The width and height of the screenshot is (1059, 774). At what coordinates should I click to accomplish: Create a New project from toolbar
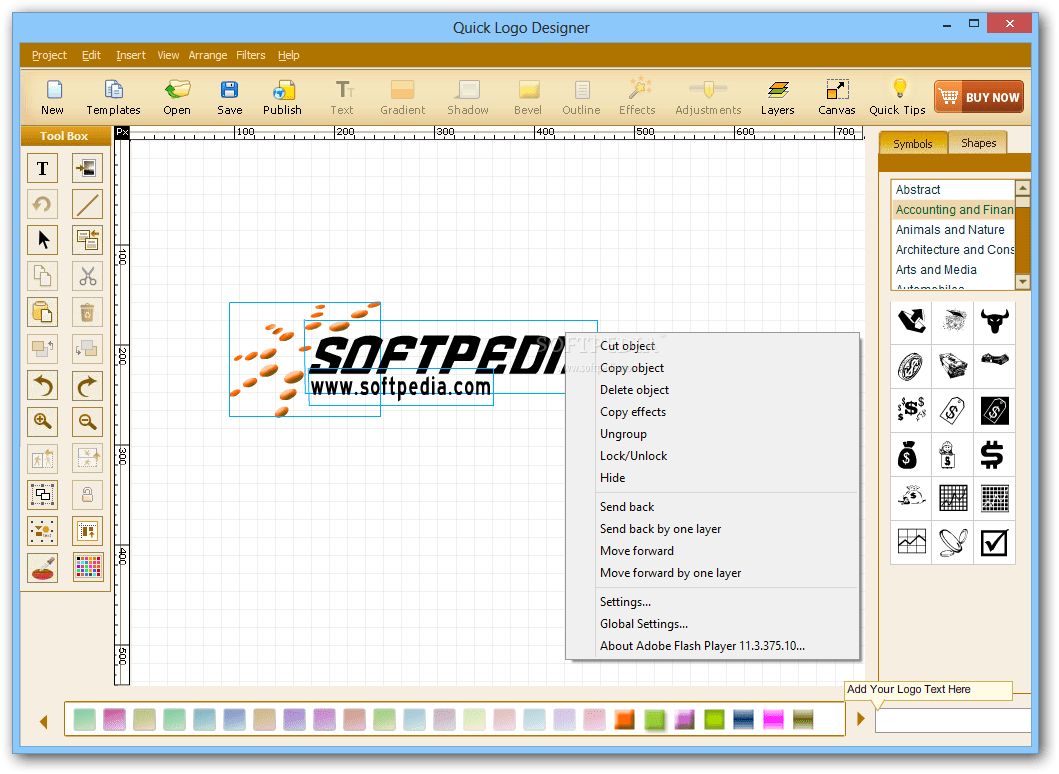click(53, 98)
